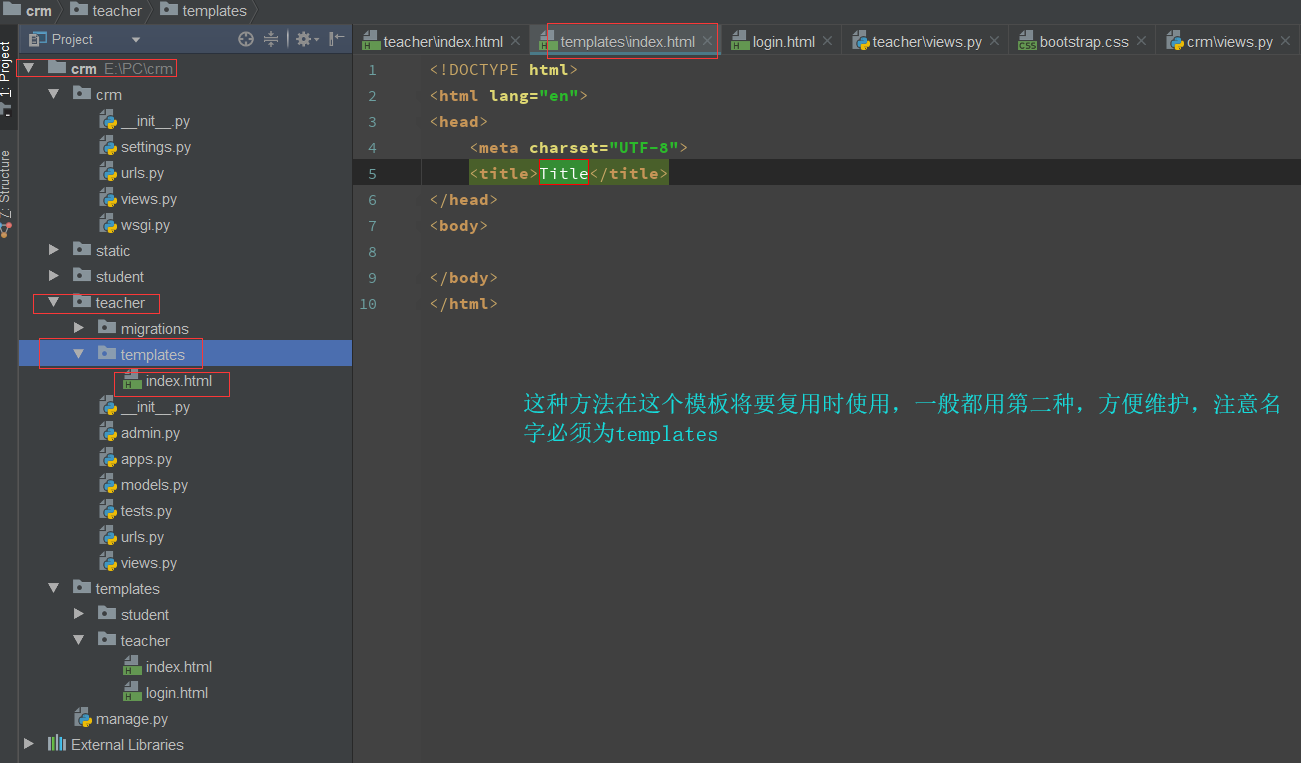Collapse the root templates folder arrow
Screen dimensions: 1301x763
[54, 588]
